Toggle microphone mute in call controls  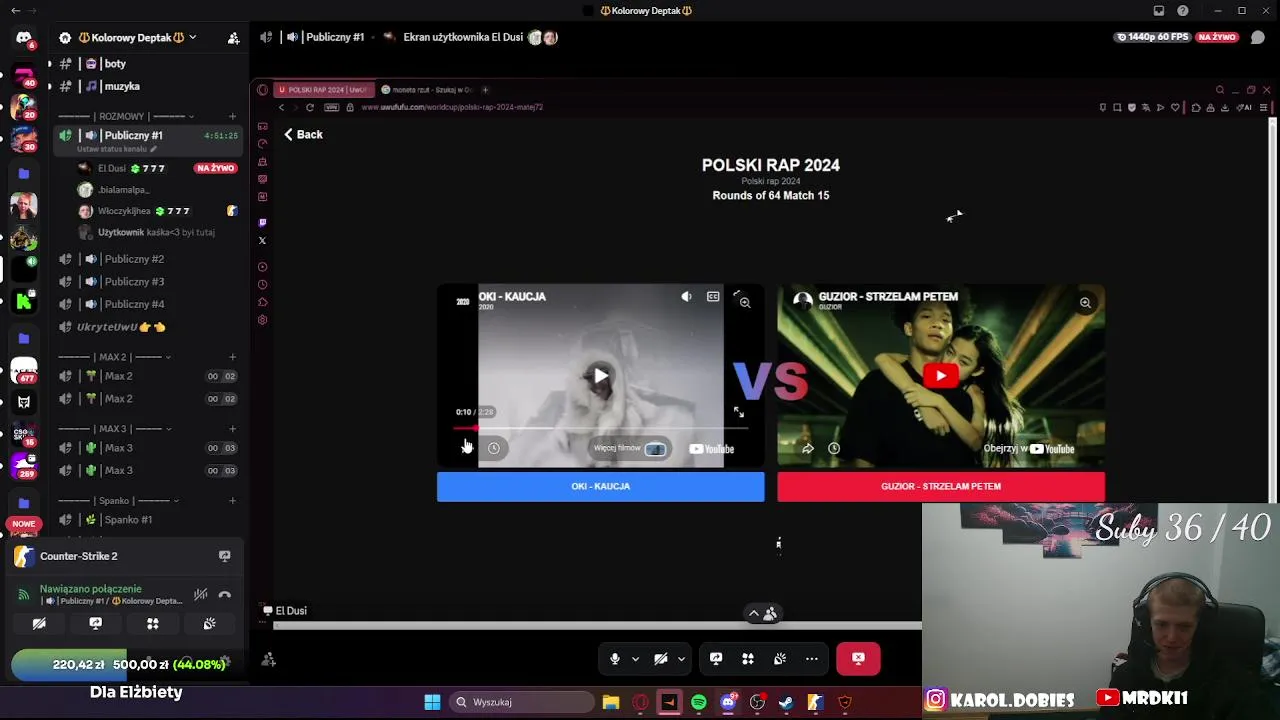click(615, 659)
